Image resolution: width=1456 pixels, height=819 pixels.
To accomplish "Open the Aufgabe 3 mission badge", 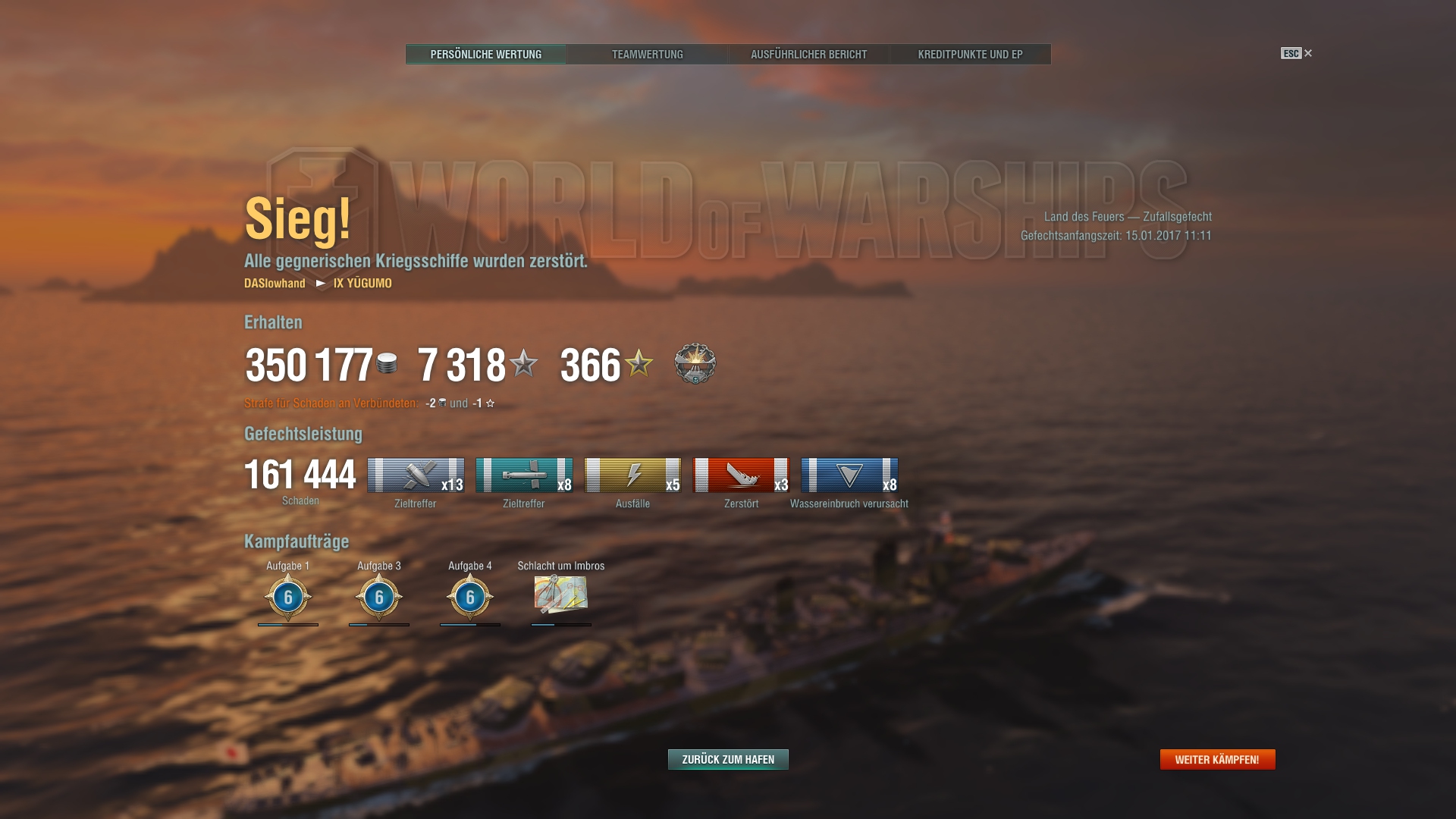I will 379,598.
